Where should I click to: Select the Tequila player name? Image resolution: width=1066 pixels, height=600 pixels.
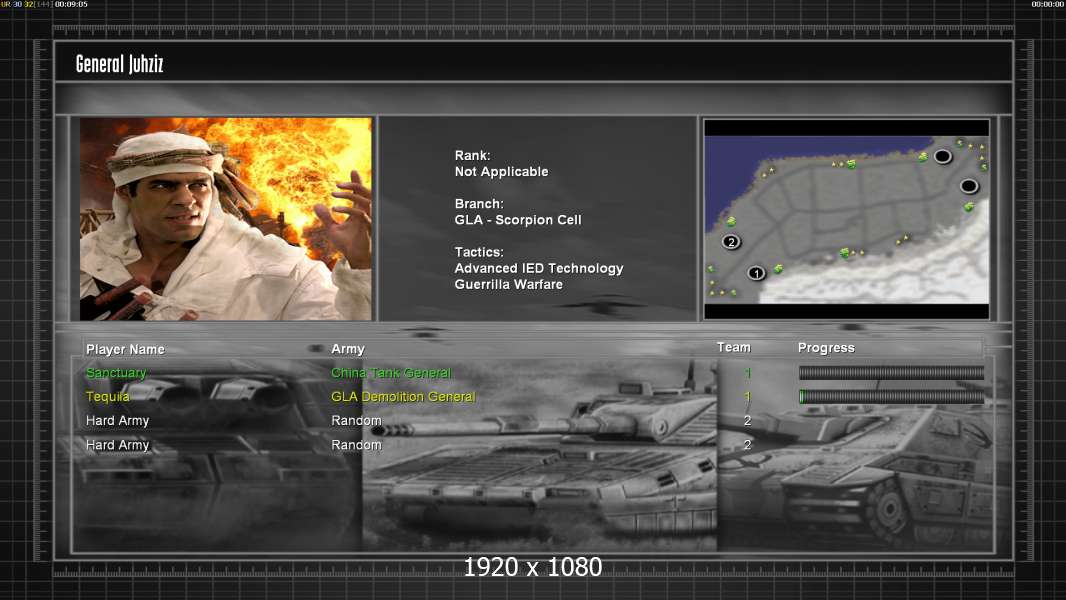(107, 397)
